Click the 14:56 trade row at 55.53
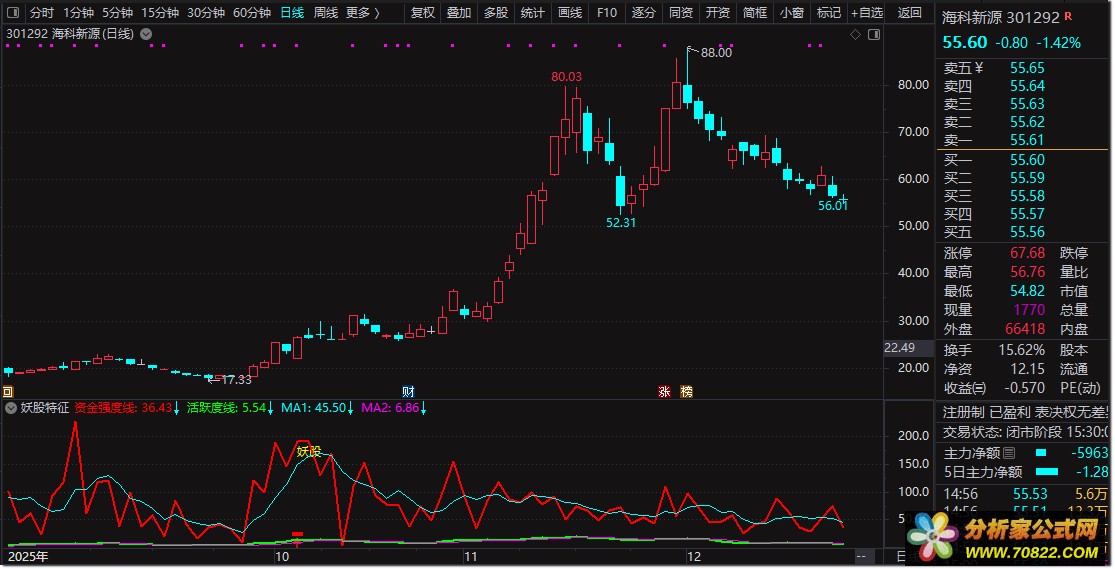The width and height of the screenshot is (1115, 569). pyautogui.click(x=1025, y=494)
